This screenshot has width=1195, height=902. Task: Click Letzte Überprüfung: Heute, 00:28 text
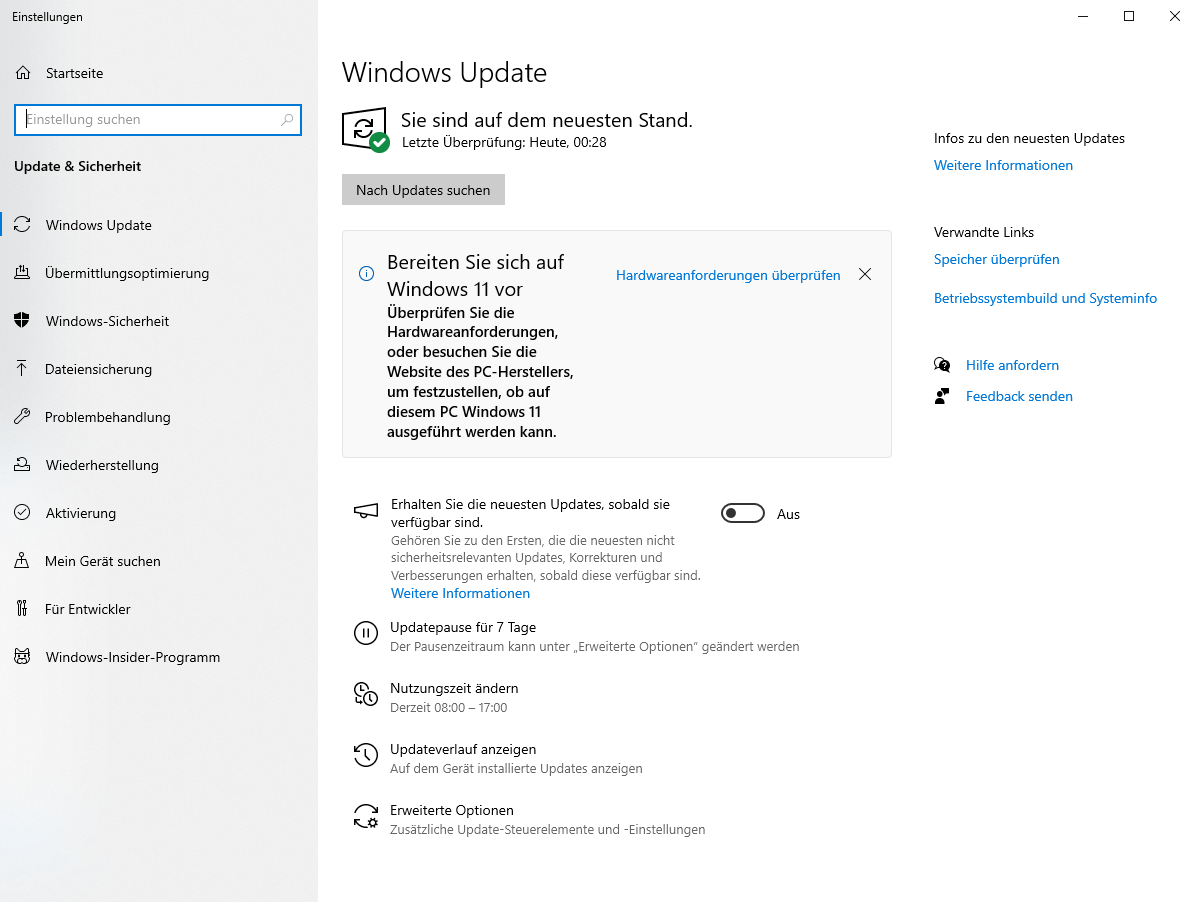[x=504, y=142]
